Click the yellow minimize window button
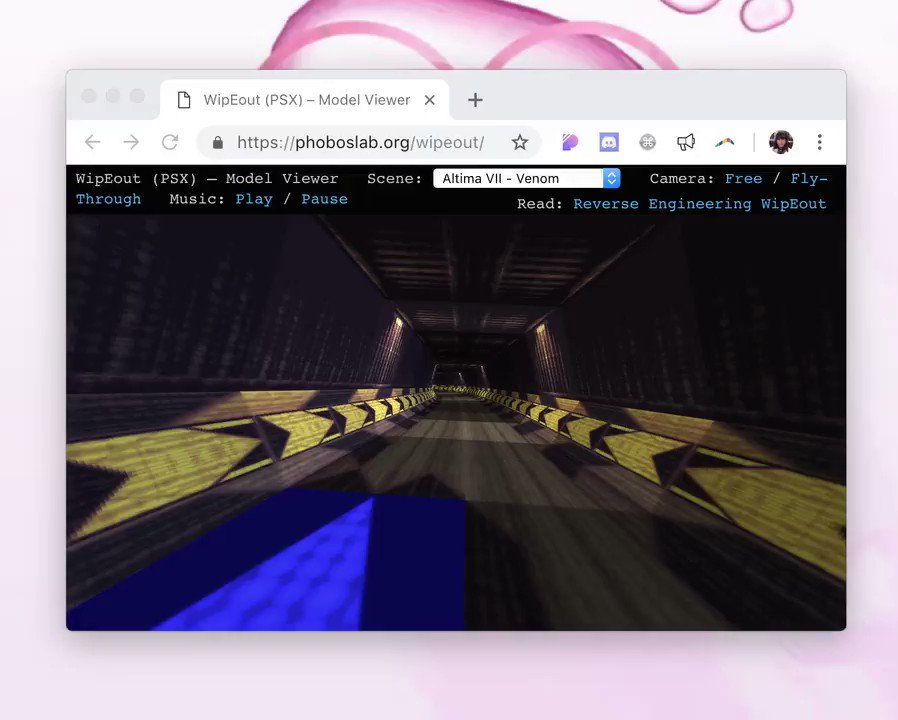Image resolution: width=898 pixels, height=720 pixels. tap(113, 96)
